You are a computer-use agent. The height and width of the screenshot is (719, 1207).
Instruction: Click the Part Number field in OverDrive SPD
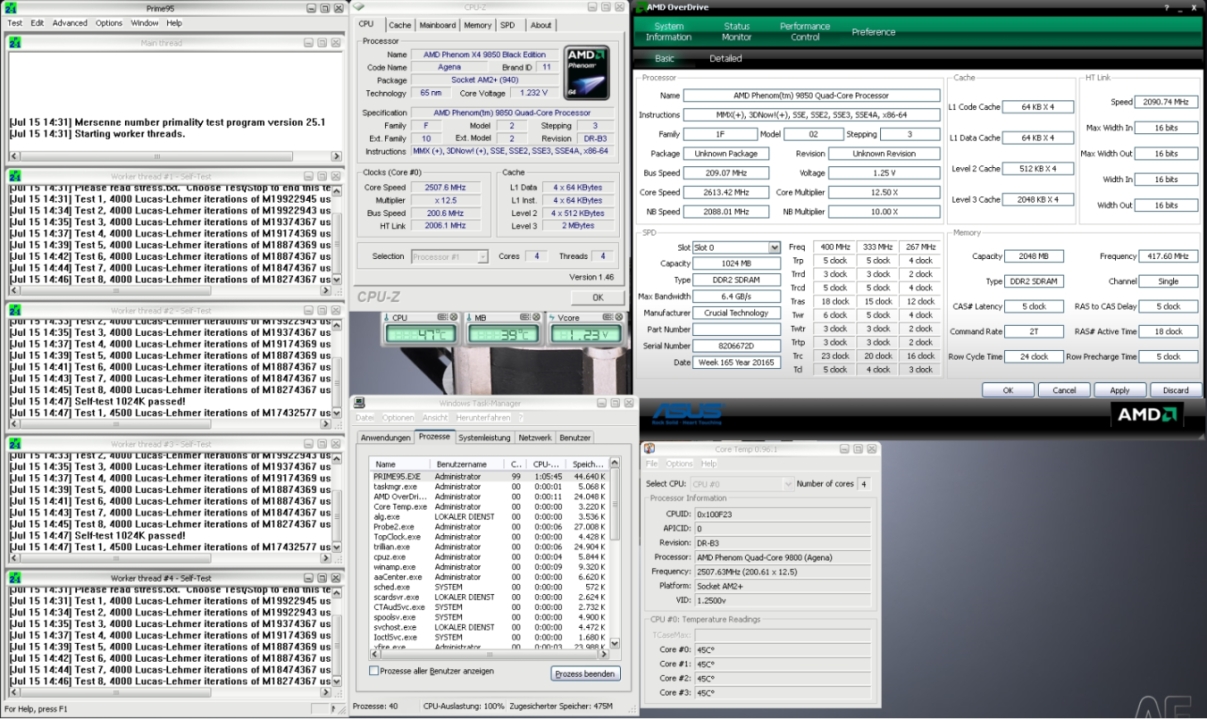point(738,329)
